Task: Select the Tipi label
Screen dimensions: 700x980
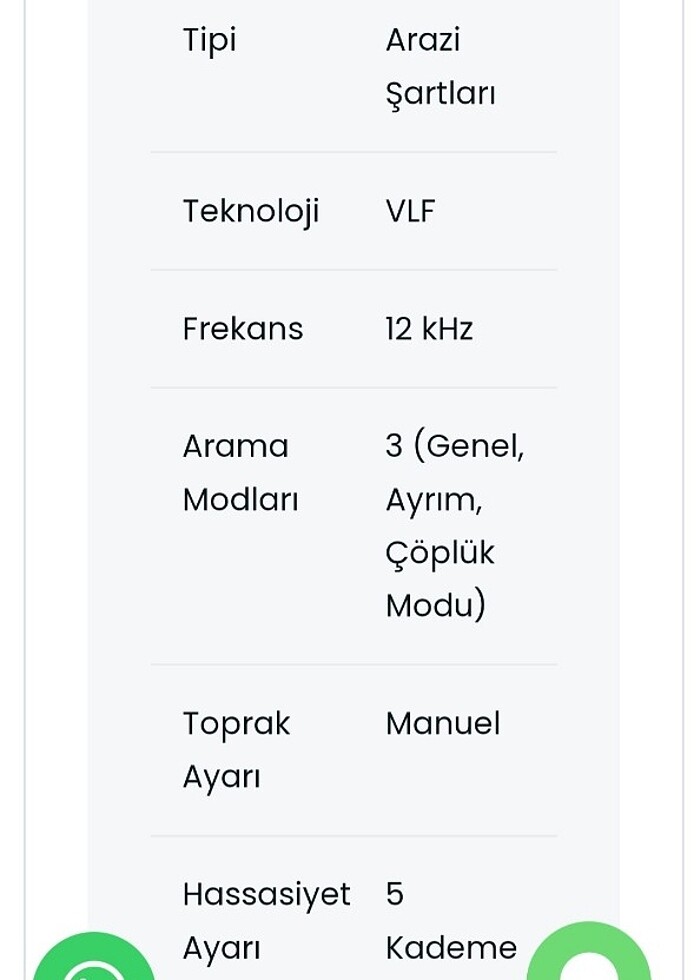Action: [209, 40]
